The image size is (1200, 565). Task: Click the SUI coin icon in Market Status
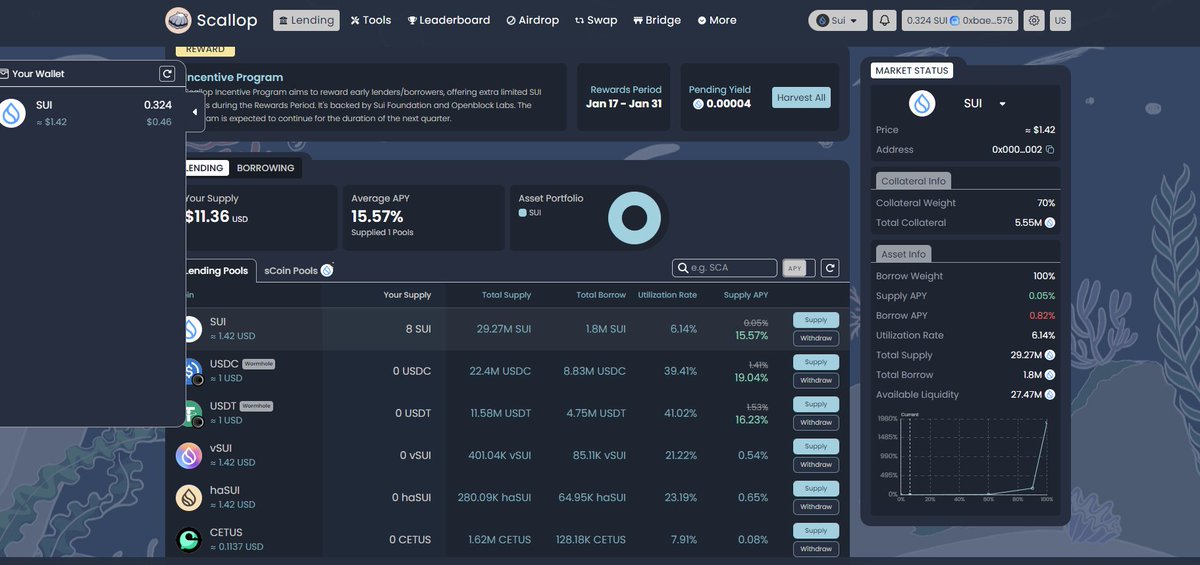(x=922, y=103)
